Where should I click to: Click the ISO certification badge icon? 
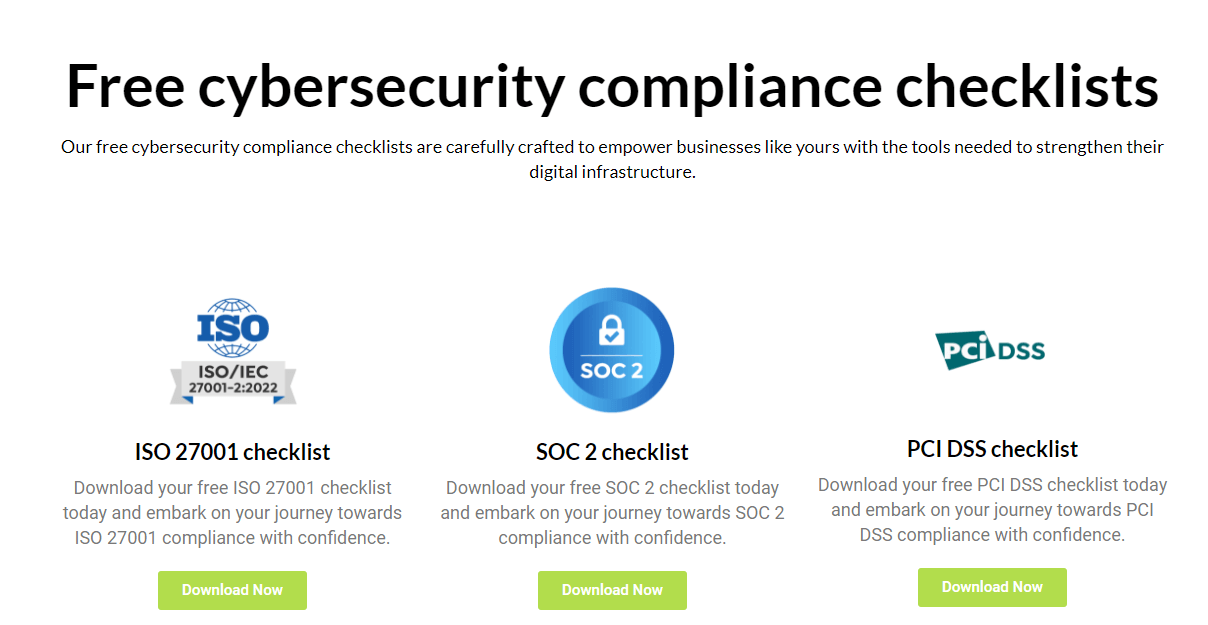coord(232,350)
